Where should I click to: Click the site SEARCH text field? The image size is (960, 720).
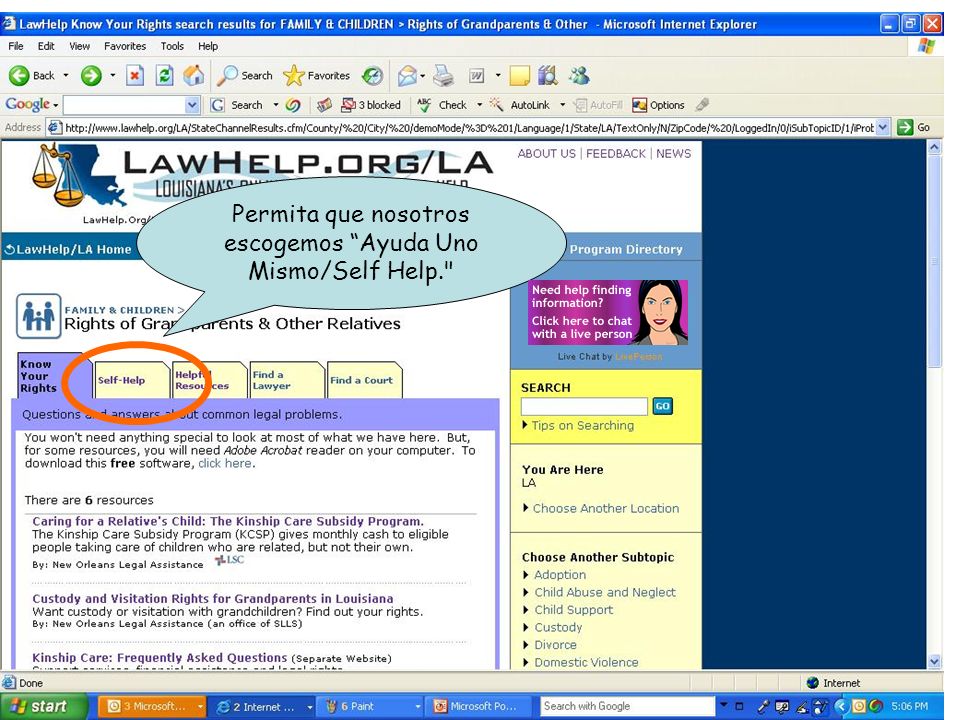pyautogui.click(x=584, y=406)
